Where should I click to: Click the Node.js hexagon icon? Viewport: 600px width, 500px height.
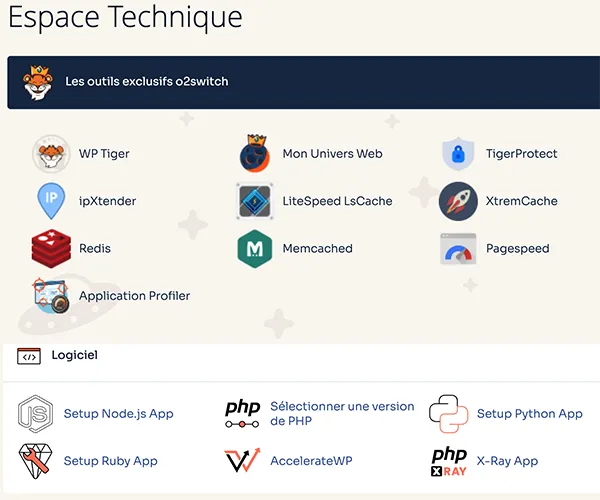pos(36,414)
